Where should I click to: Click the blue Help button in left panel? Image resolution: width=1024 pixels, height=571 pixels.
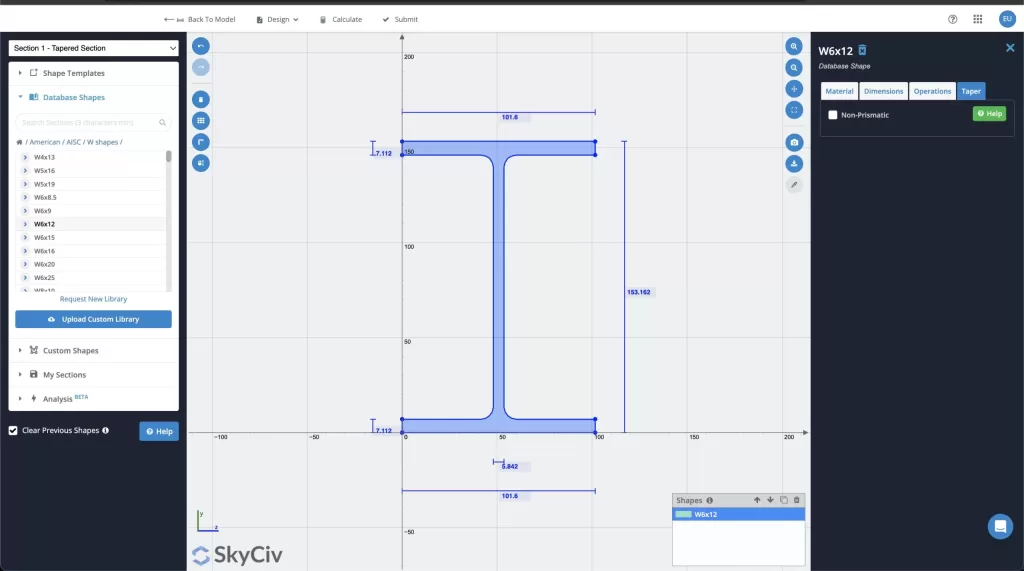159,431
